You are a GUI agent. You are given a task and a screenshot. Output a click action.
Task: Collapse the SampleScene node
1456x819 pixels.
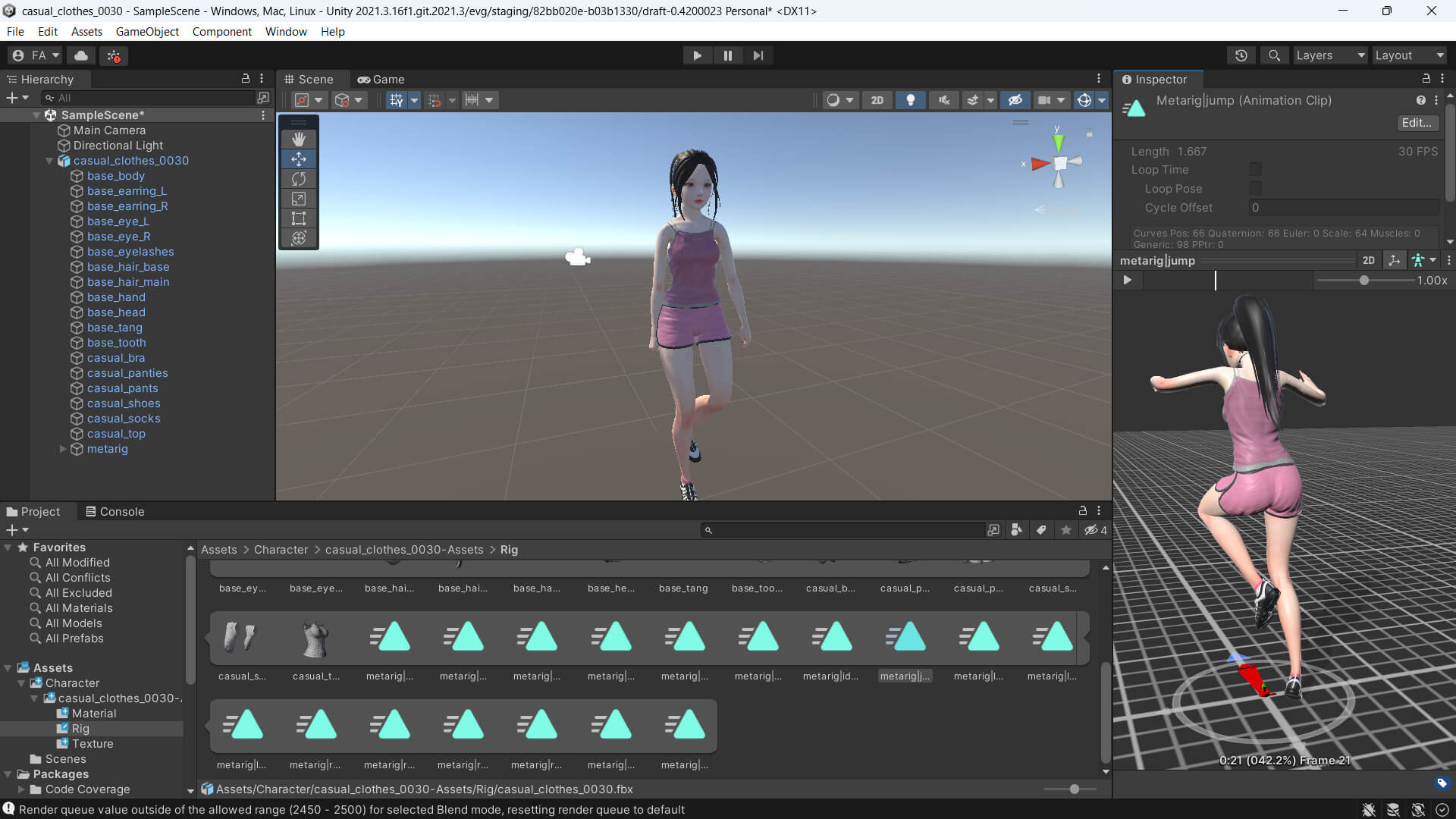(36, 115)
